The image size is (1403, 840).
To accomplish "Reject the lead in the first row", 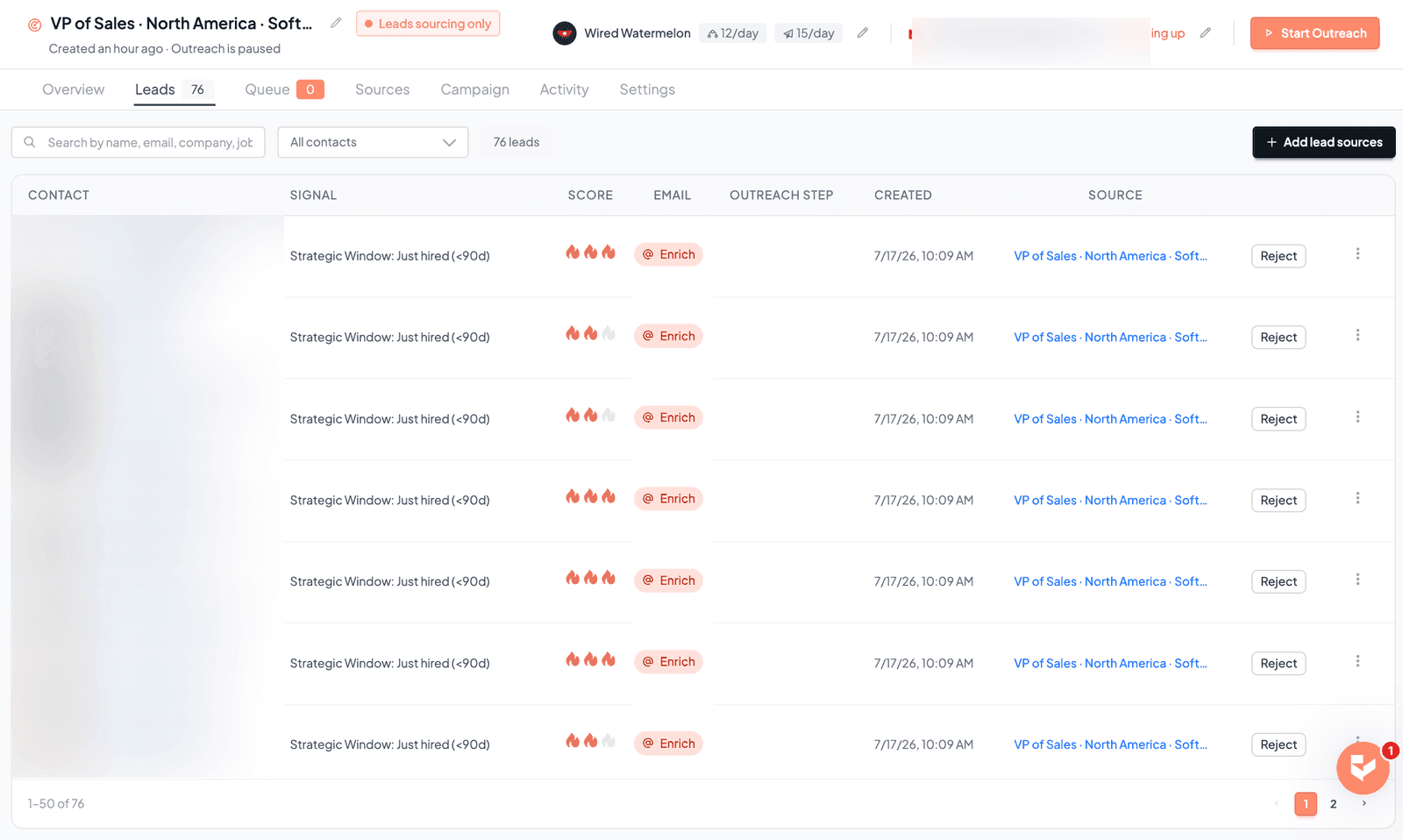I will tap(1278, 256).
